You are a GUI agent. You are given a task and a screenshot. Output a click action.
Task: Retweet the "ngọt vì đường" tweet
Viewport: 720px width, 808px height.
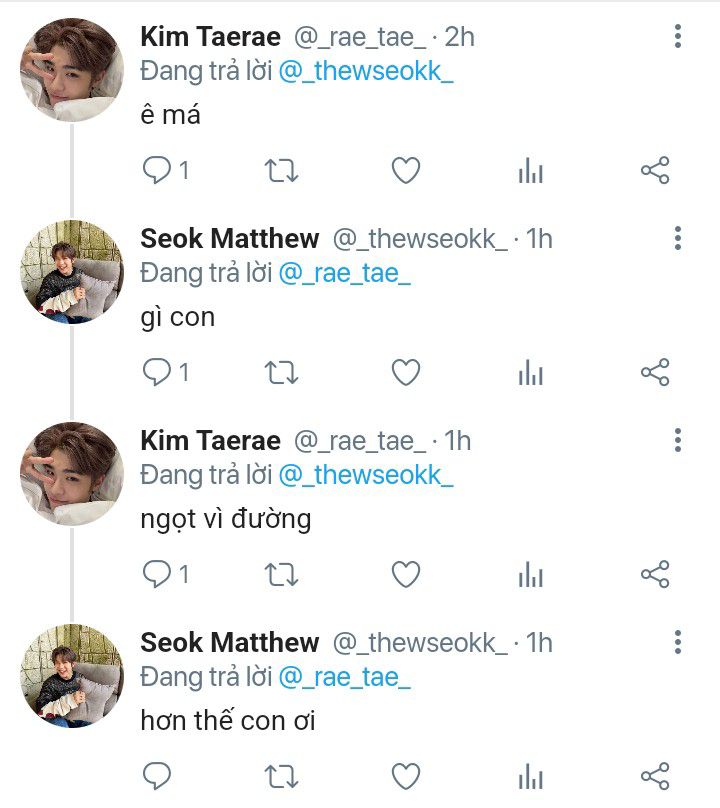281,575
